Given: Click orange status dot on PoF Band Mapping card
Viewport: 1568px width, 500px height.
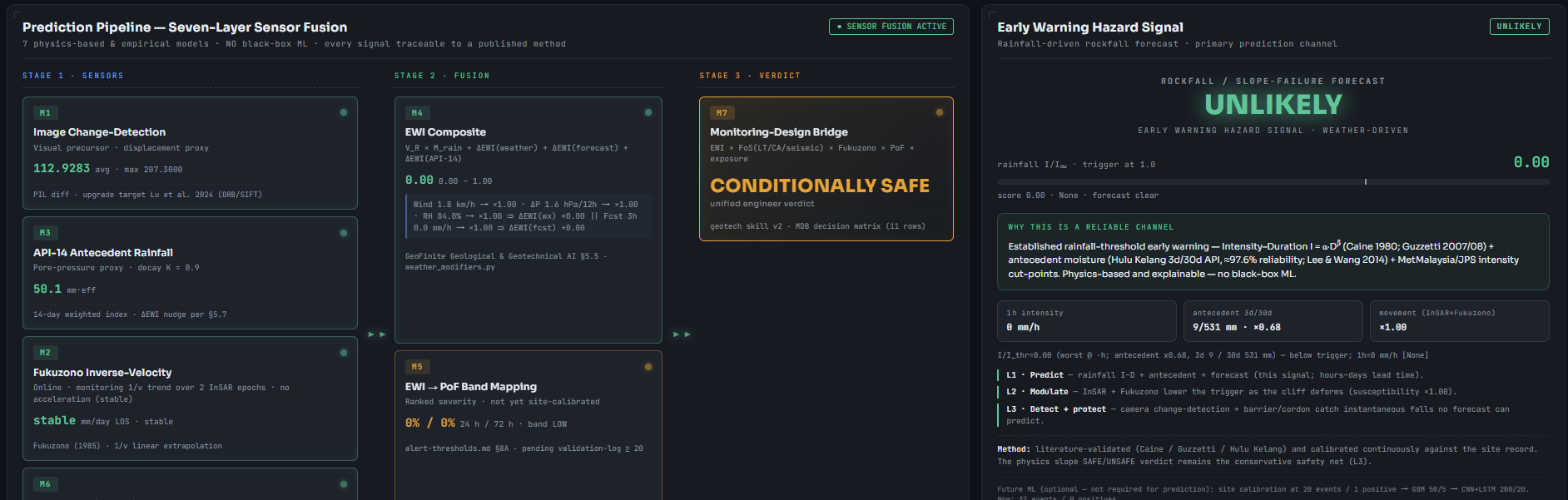Looking at the screenshot, I should (x=648, y=366).
